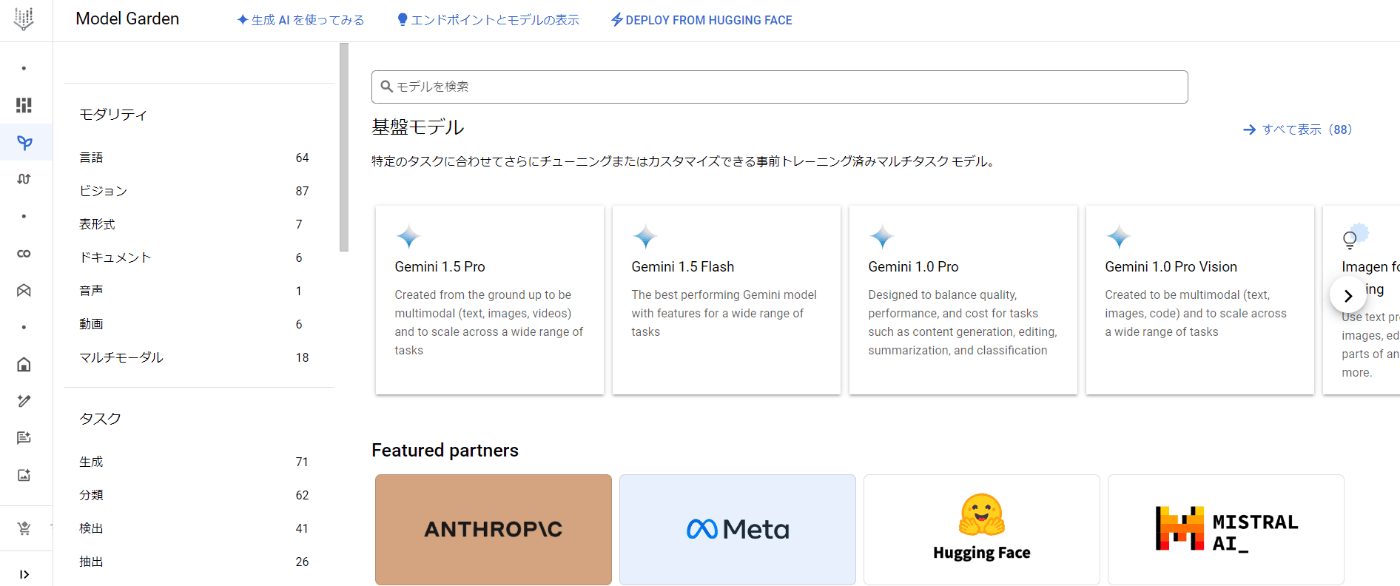Open the Meta partner tile
Screen dimensions: 1400x586
(737, 529)
